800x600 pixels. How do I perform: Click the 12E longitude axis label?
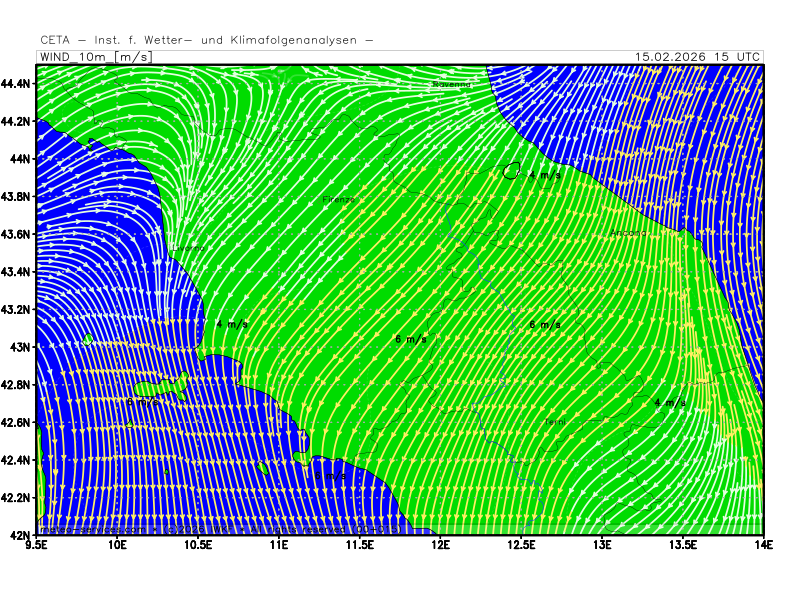point(440,545)
